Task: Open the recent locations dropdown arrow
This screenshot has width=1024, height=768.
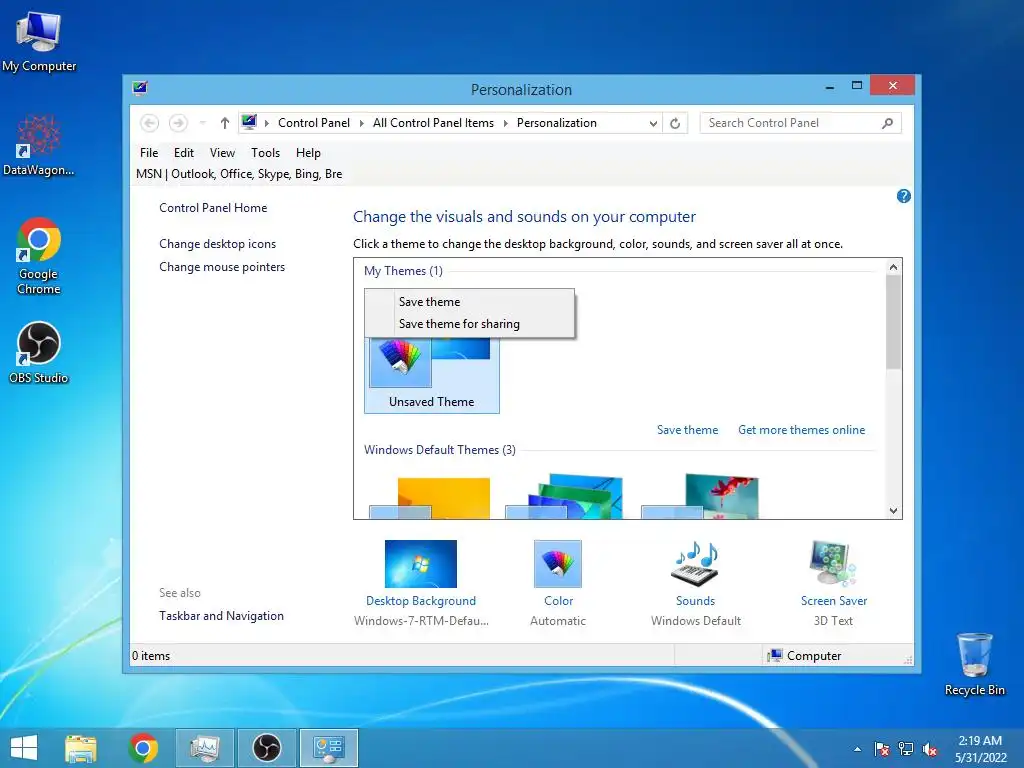Action: 202,123
